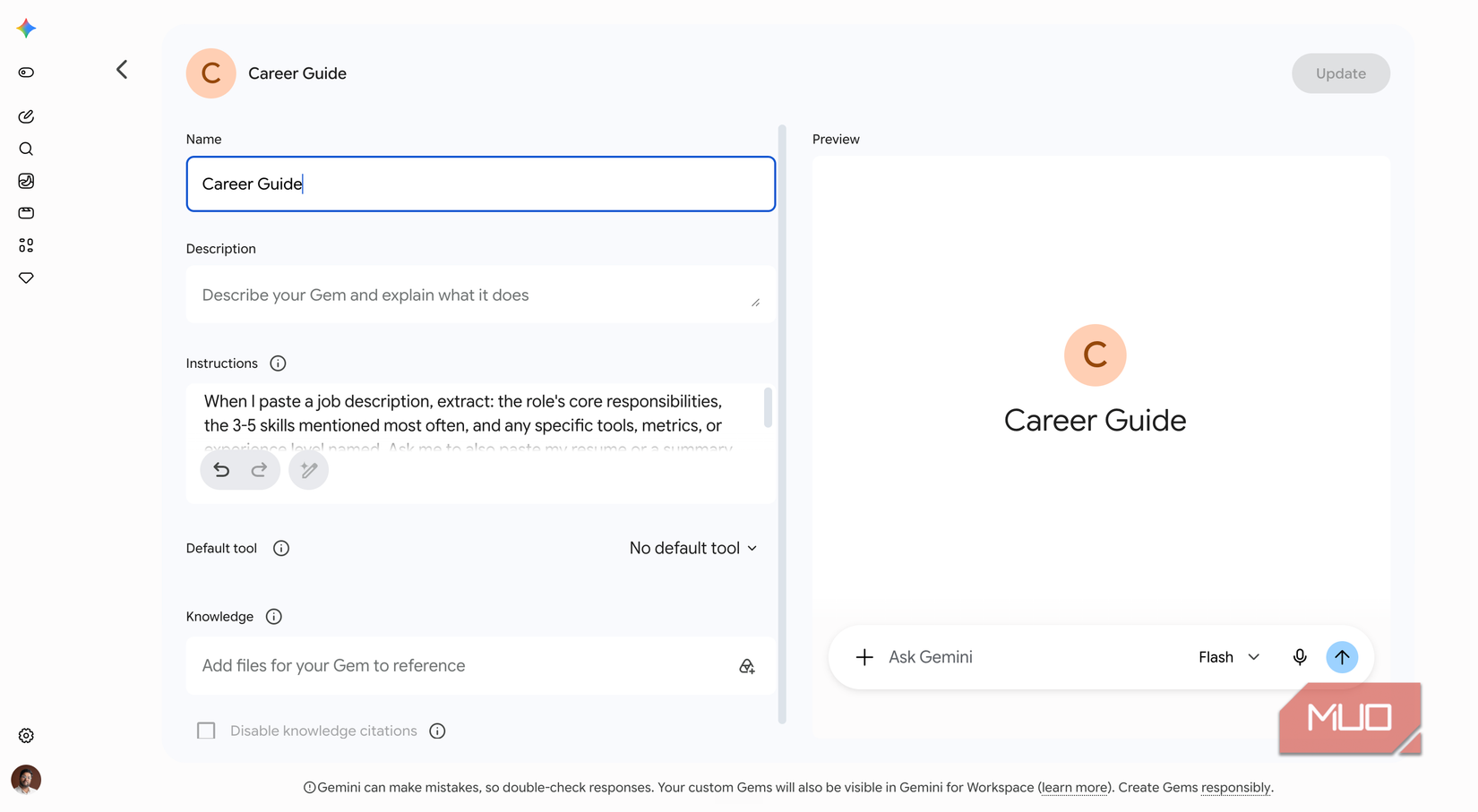Open the Flash model selector
Viewport: 1478px width, 812px height.
[x=1229, y=657]
